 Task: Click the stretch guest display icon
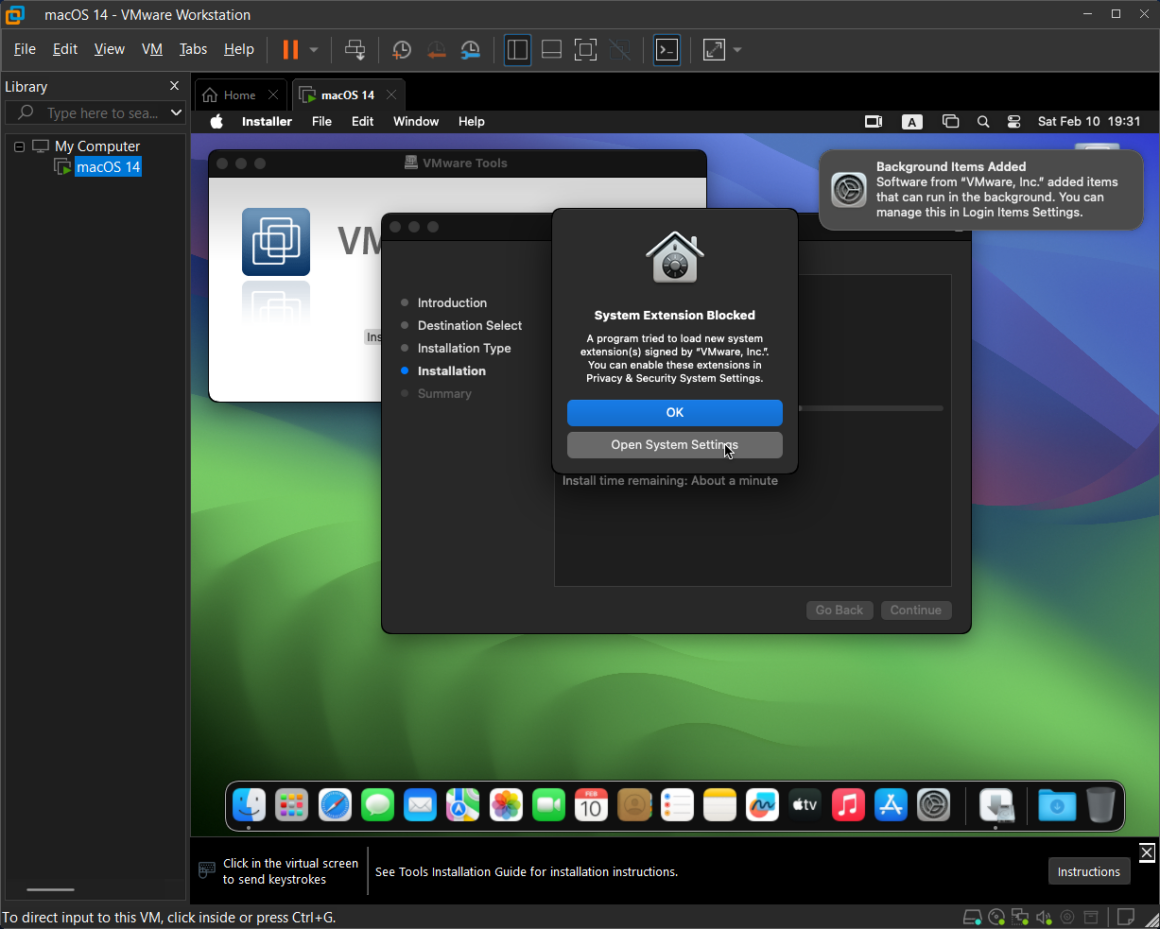(x=714, y=50)
